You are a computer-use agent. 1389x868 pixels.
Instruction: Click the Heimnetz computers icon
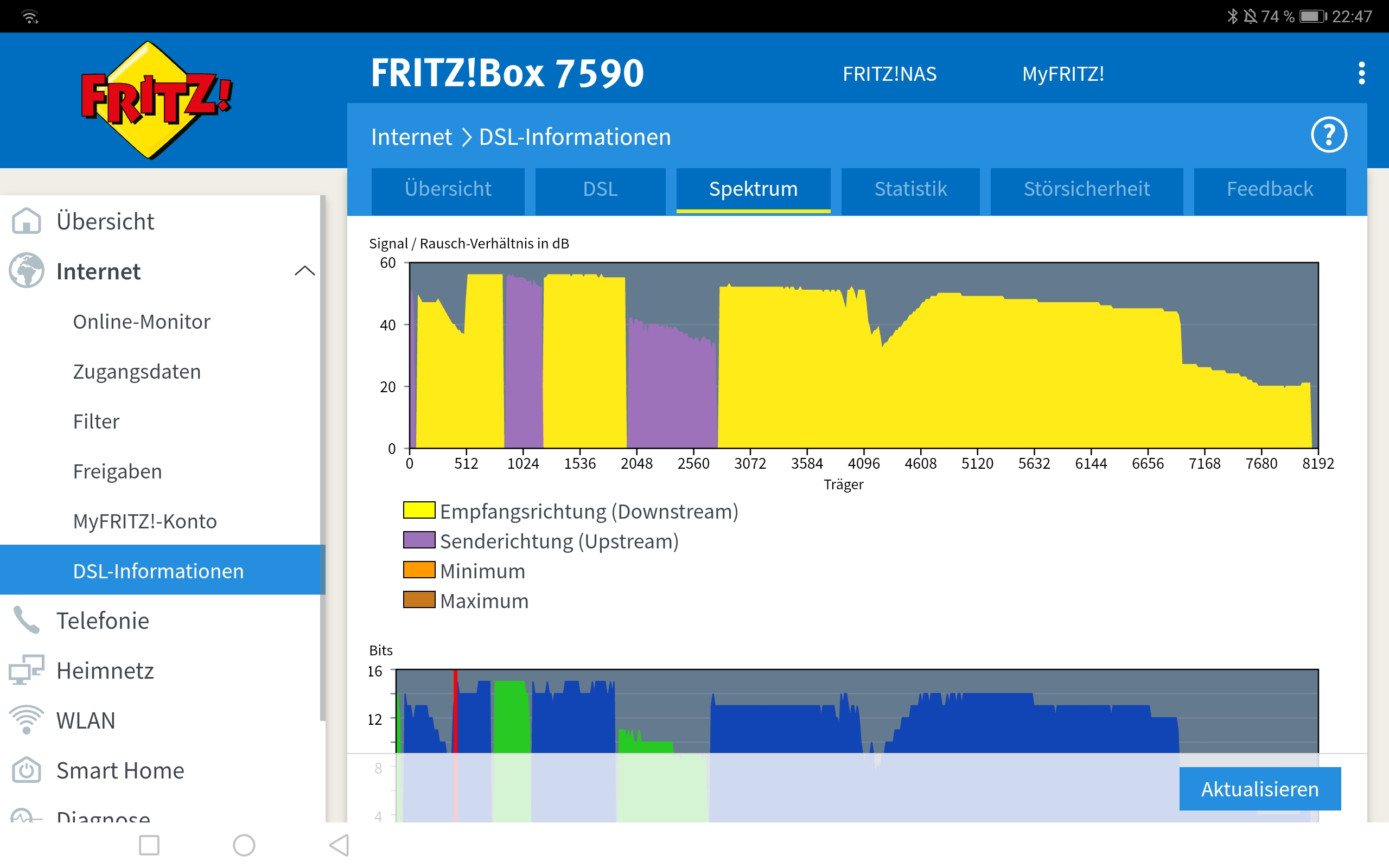coord(27,670)
